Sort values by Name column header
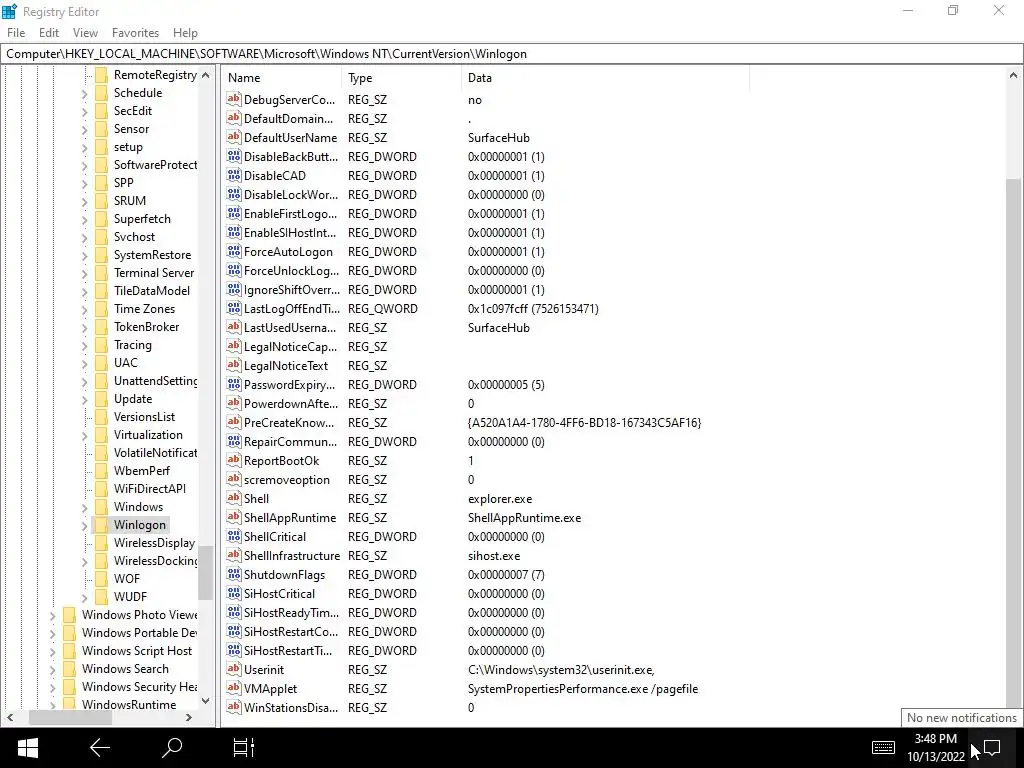This screenshot has width=1024, height=768. point(281,78)
